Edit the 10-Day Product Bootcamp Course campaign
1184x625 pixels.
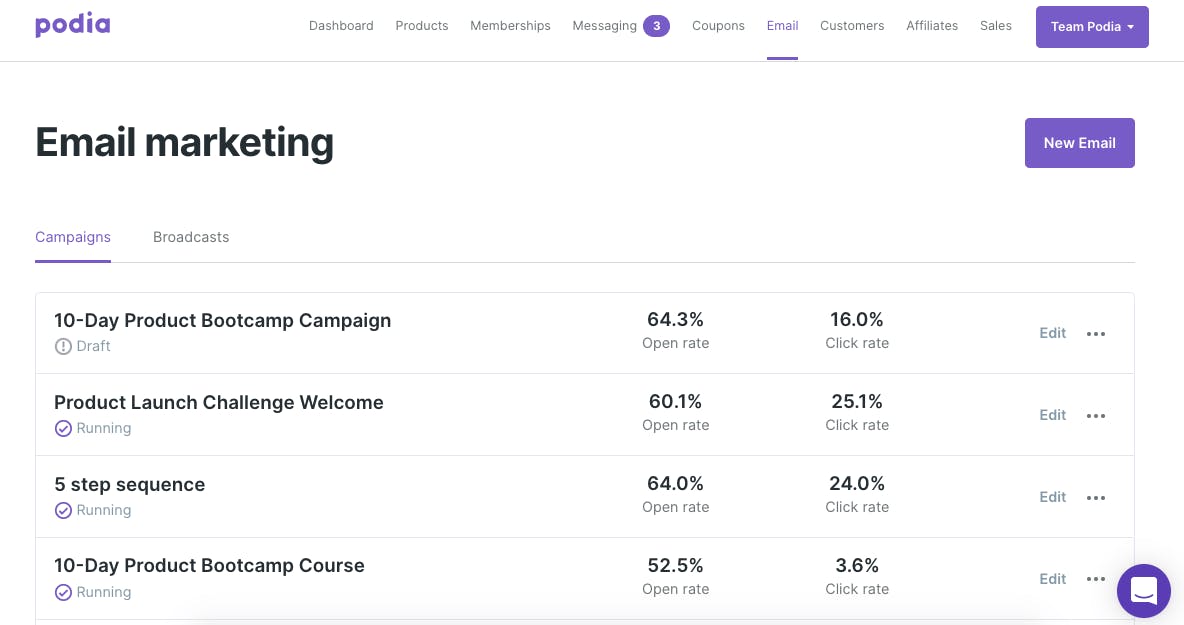tap(1053, 579)
